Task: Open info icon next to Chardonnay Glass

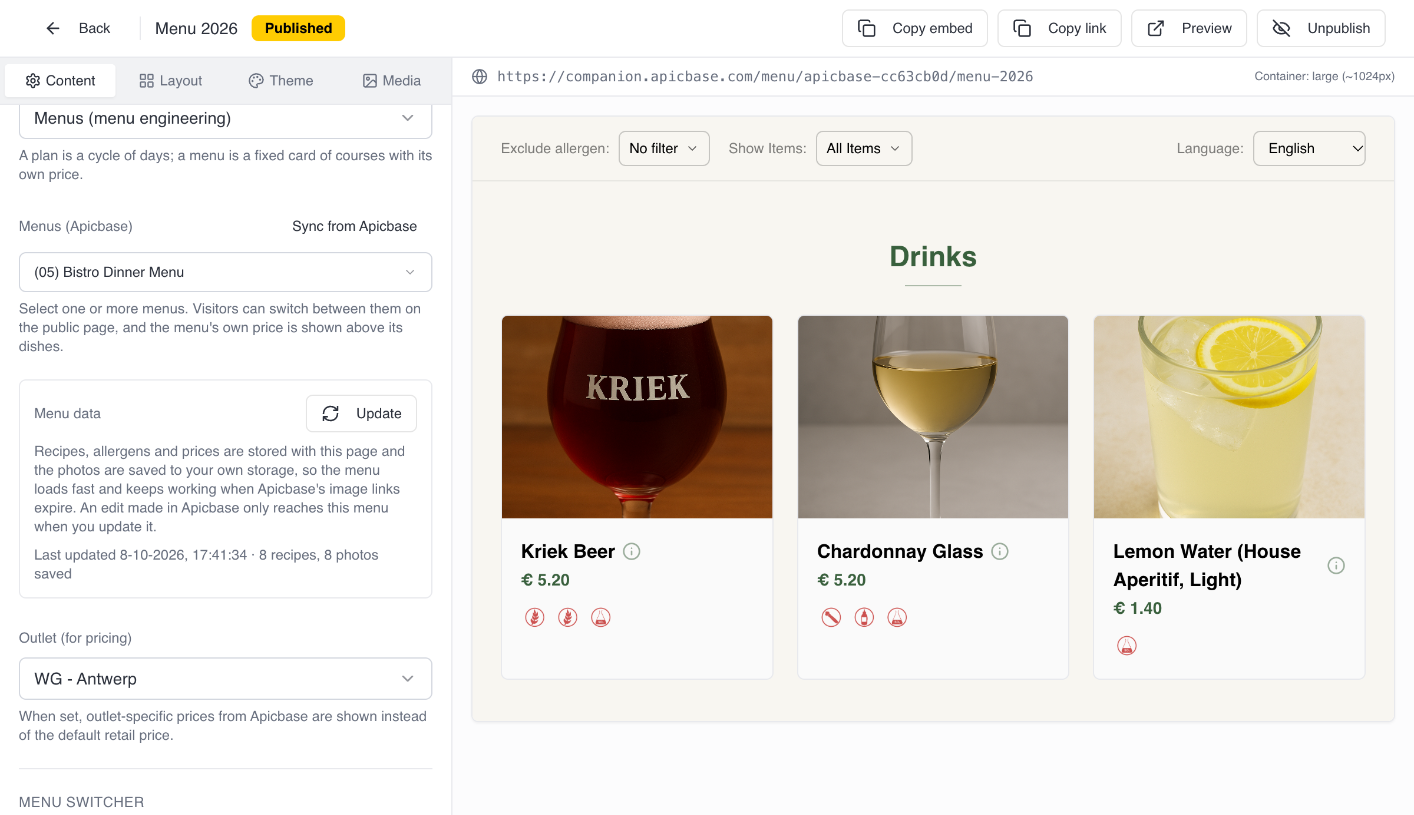Action: 999,551
